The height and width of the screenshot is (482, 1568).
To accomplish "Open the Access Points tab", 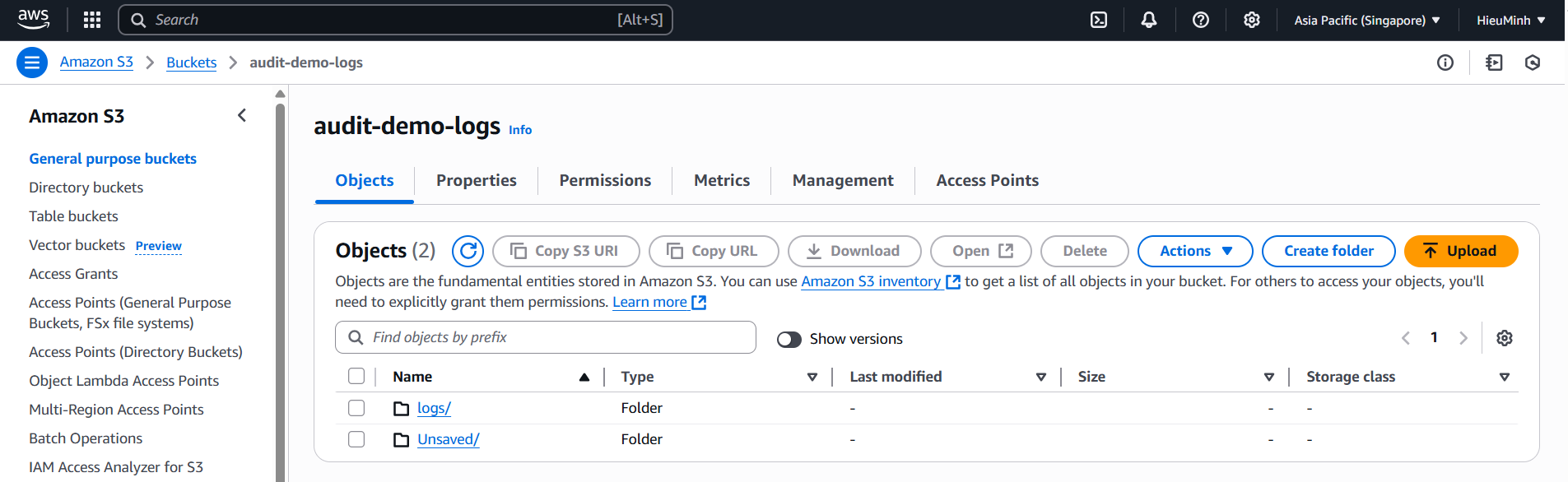I will coord(988,180).
